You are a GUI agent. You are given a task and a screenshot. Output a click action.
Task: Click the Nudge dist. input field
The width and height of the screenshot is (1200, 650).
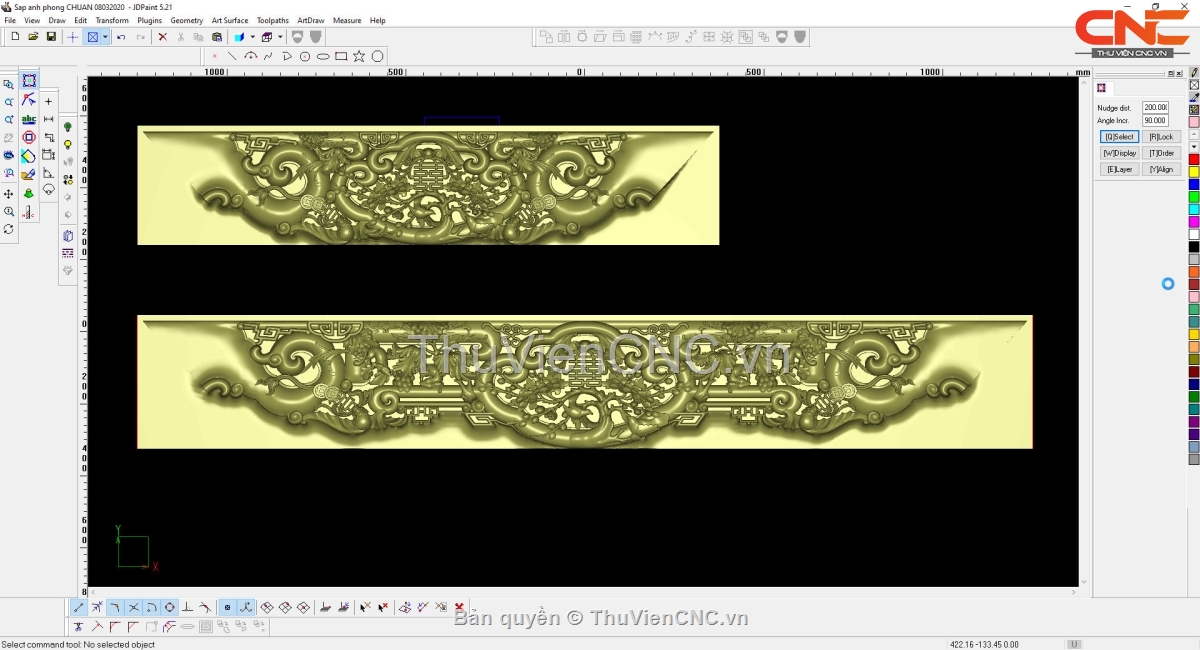pyautogui.click(x=1155, y=107)
